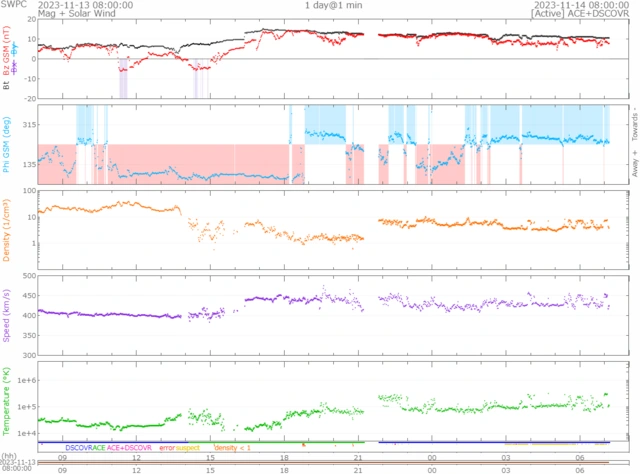Open the '1 day@1 min' time span selector
This screenshot has height=474, width=640.
tap(333, 5)
